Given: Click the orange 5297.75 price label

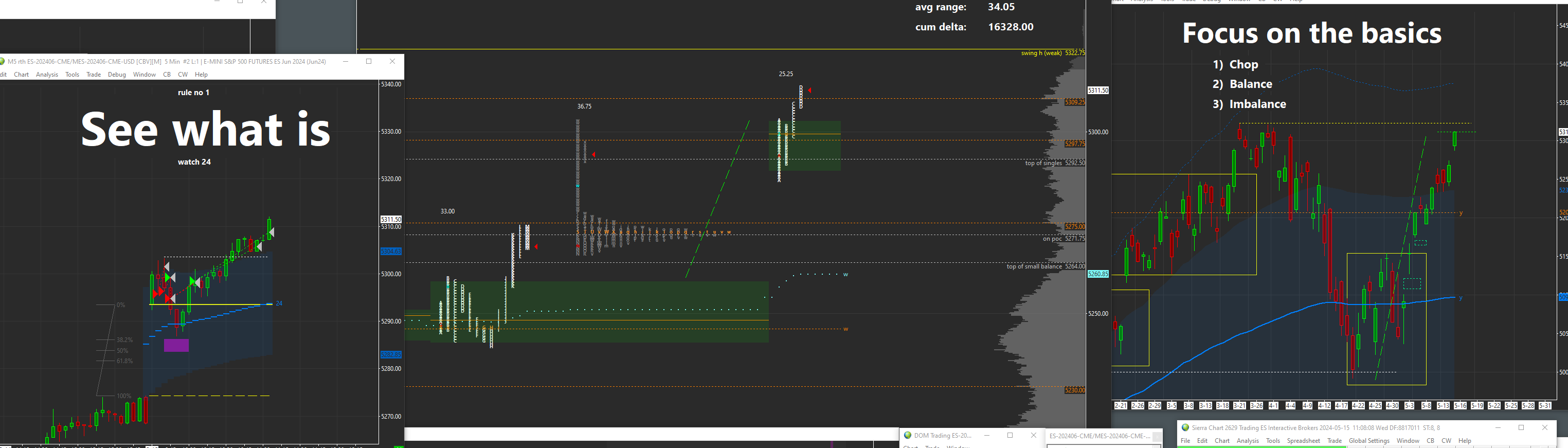Looking at the screenshot, I should [x=1074, y=144].
